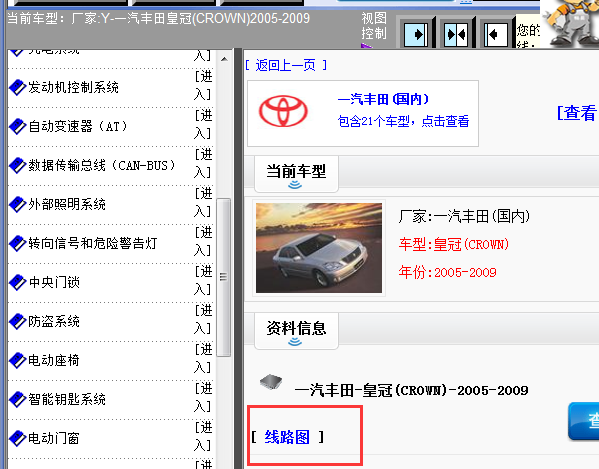The image size is (599, 469).
Task: Click the book icon beside 电动座椅
Action: click(17, 360)
